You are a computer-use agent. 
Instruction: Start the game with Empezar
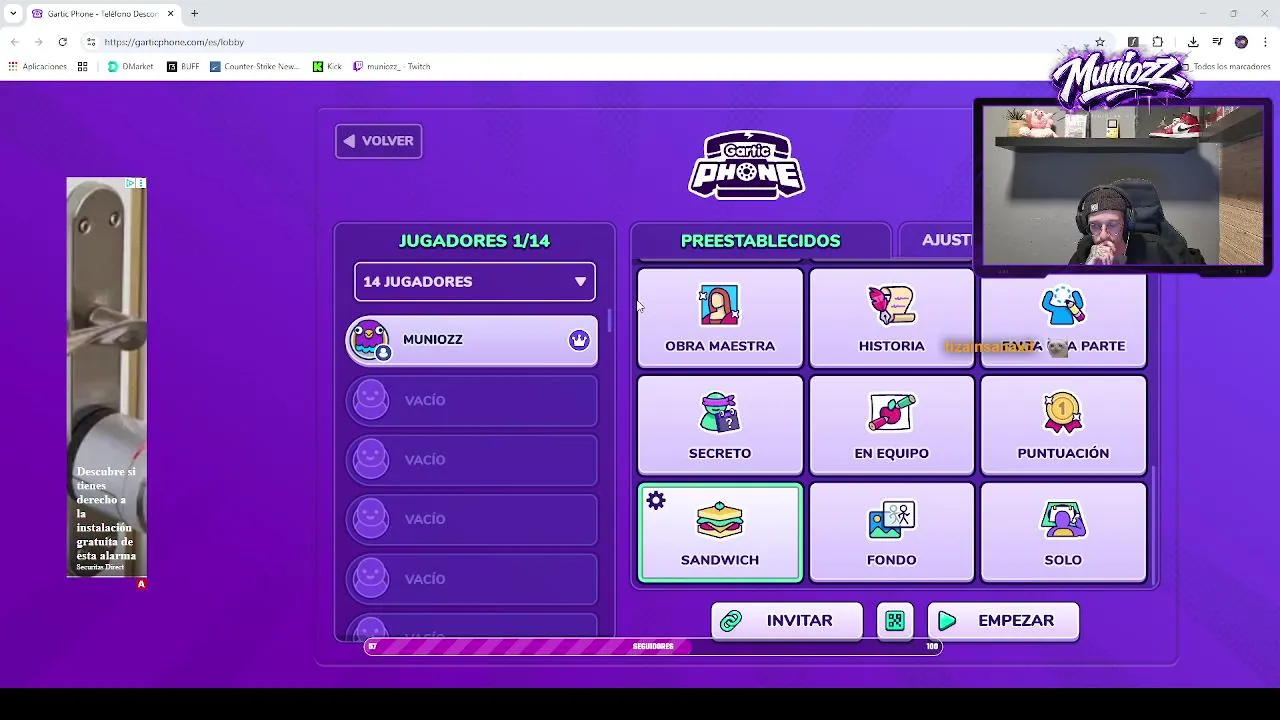(1003, 621)
